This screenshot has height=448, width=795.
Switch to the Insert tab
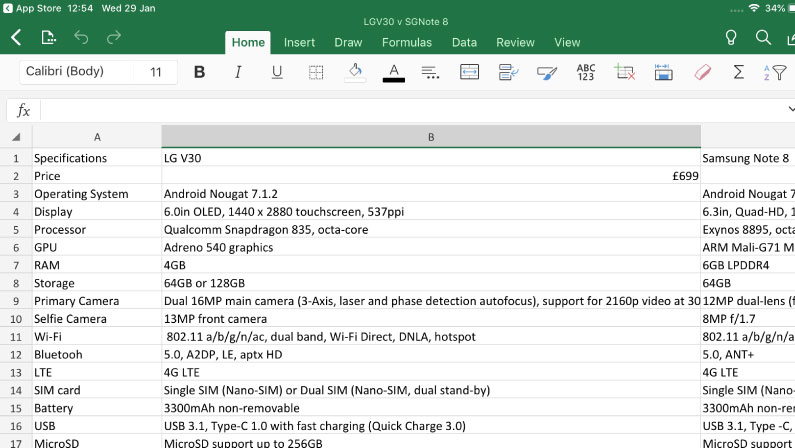click(x=299, y=43)
